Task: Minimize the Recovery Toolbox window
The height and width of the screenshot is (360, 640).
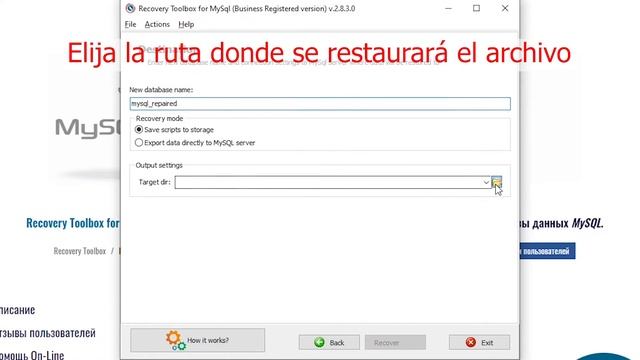Action: tap(448, 8)
